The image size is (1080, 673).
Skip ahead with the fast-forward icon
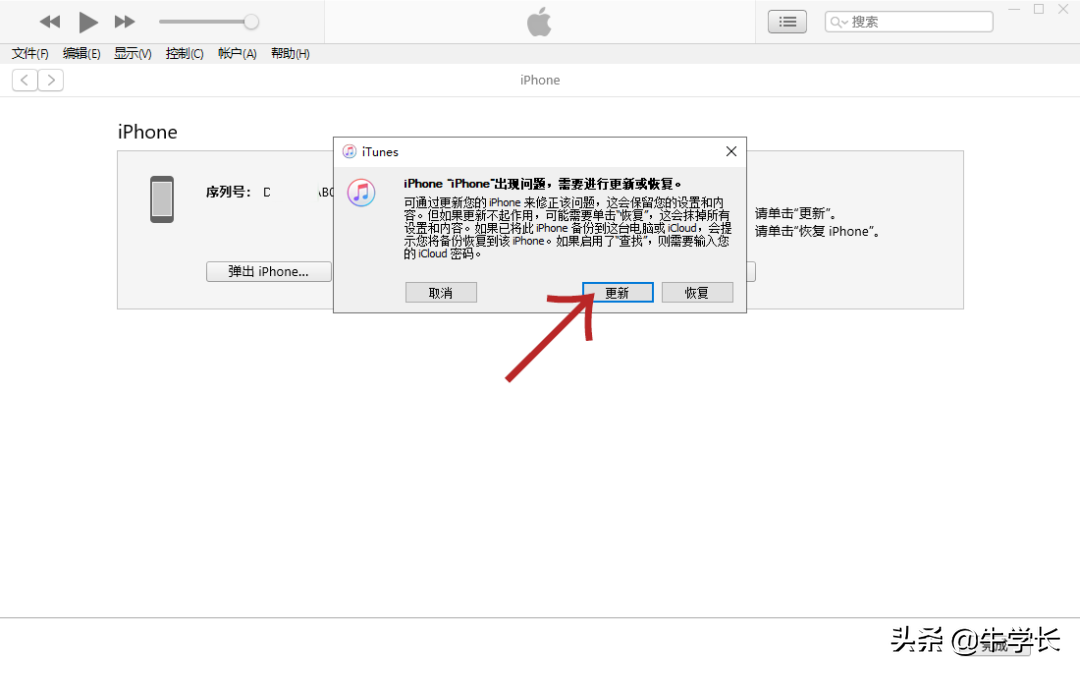125,22
